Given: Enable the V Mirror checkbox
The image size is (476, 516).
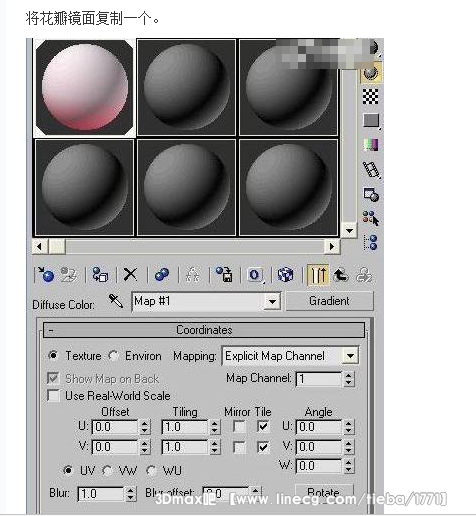Looking at the screenshot, I should pyautogui.click(x=239, y=447).
